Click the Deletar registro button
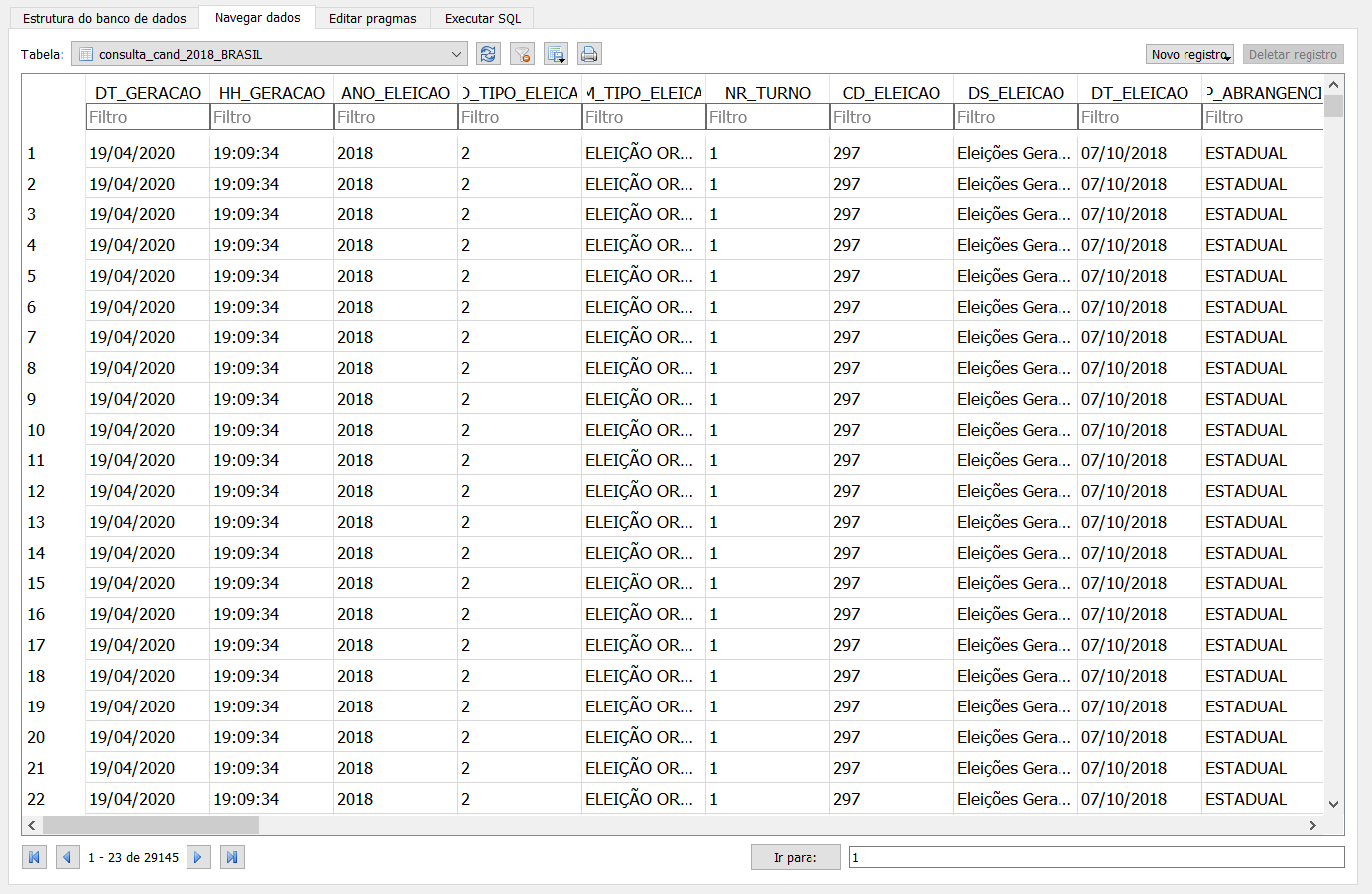Viewport: 1372px width, 894px height. pos(1292,54)
